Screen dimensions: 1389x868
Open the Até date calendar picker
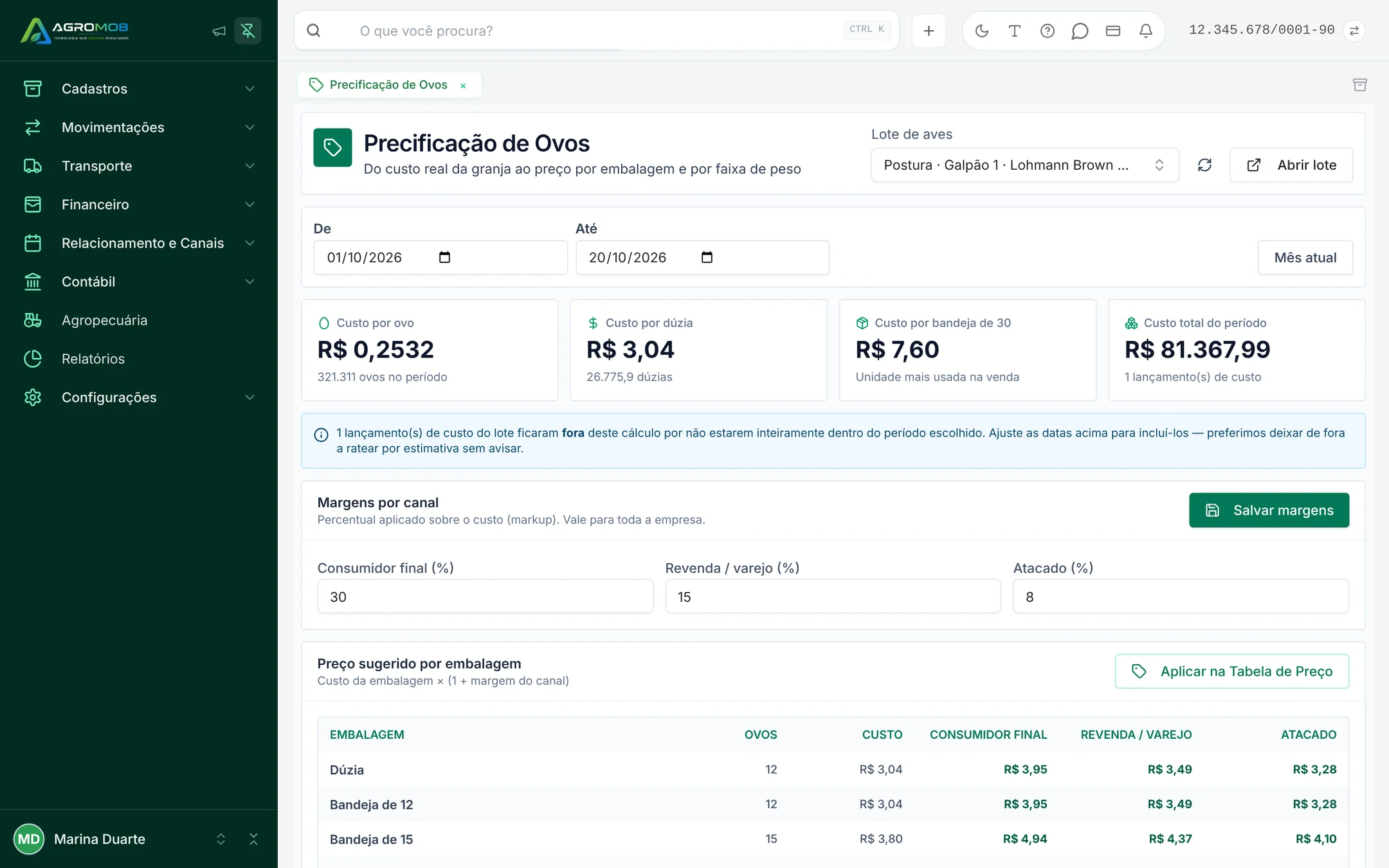pyautogui.click(x=707, y=257)
